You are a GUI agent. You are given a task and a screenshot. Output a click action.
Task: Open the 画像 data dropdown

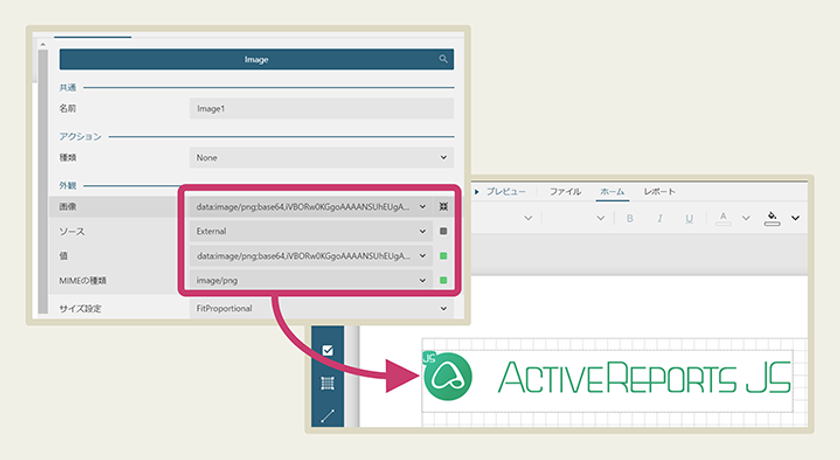click(x=311, y=207)
